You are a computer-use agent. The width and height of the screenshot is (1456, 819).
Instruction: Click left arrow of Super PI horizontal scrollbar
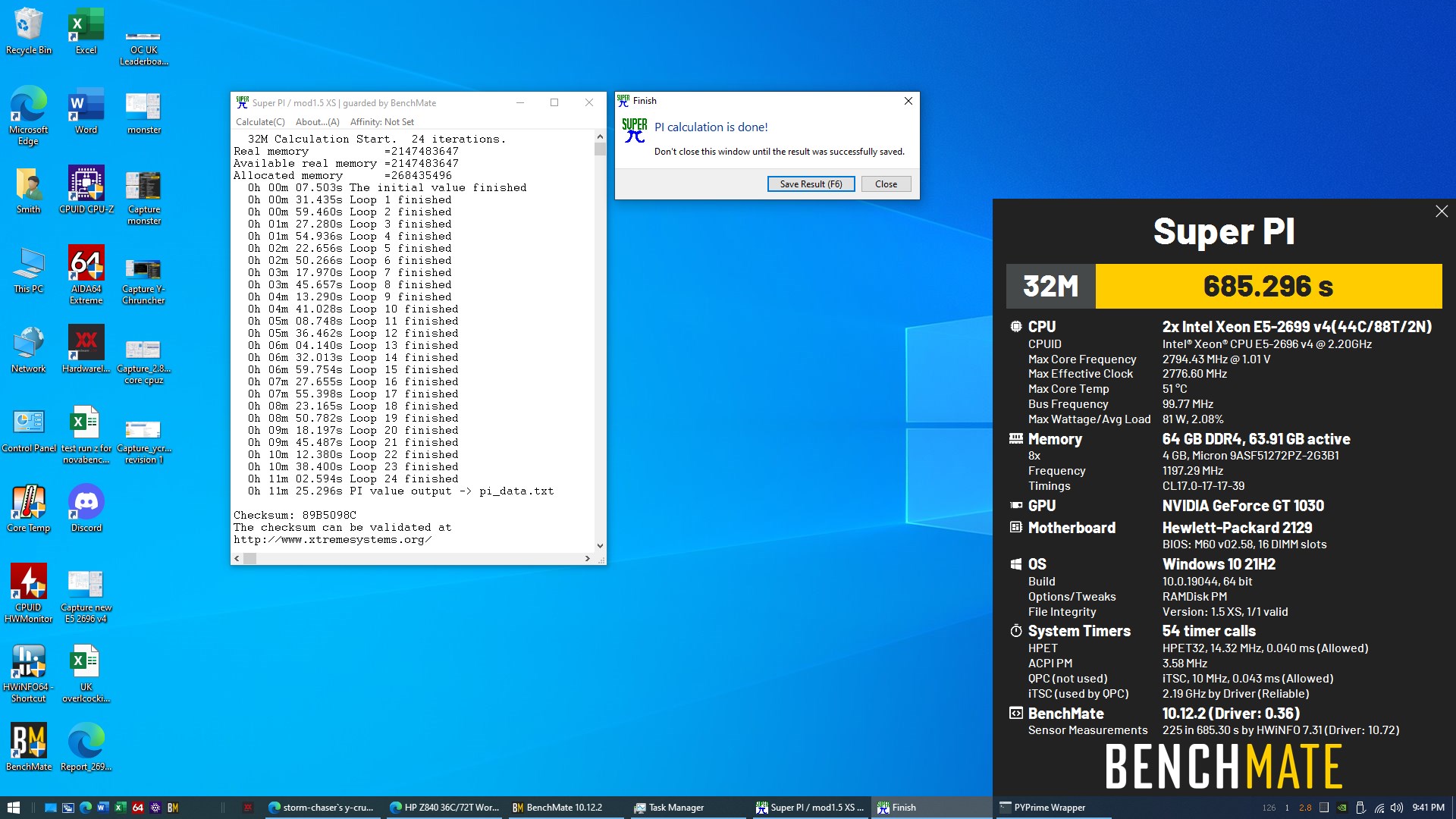tap(237, 558)
